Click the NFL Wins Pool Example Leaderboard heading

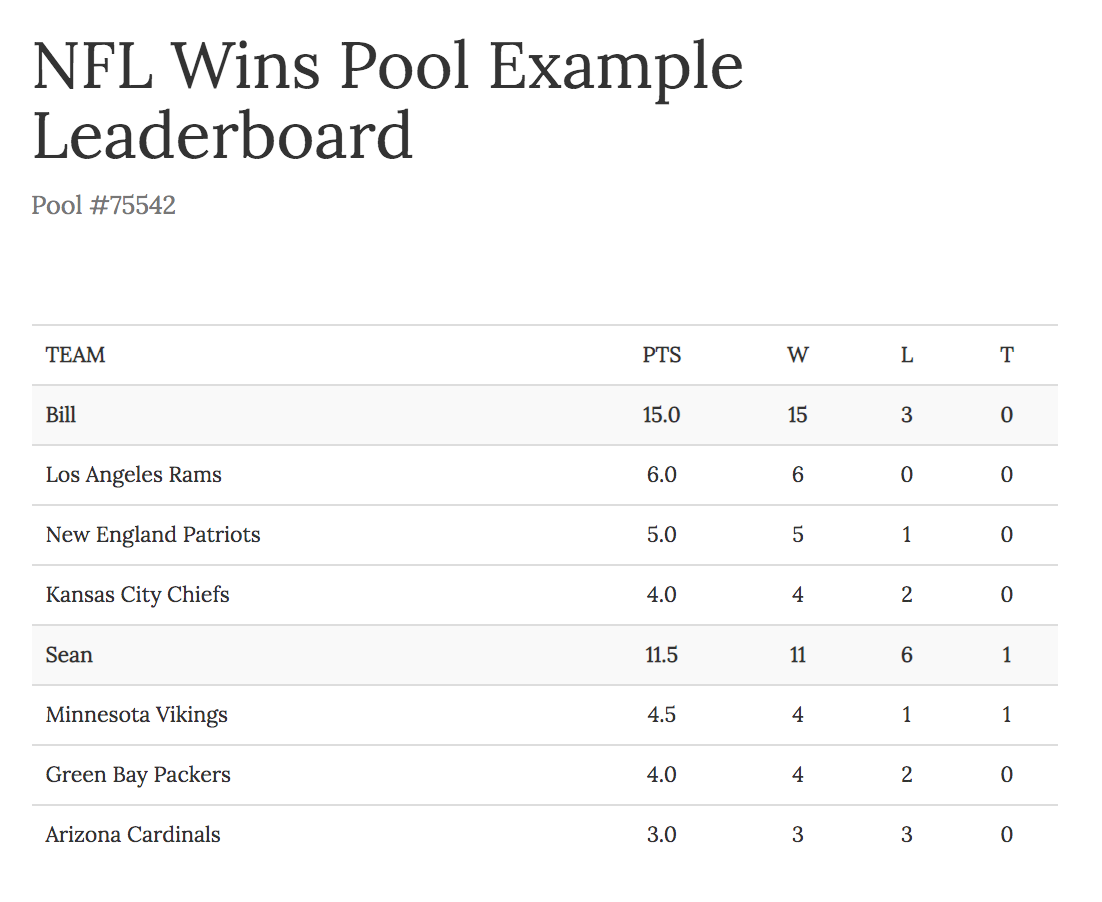coord(388,100)
